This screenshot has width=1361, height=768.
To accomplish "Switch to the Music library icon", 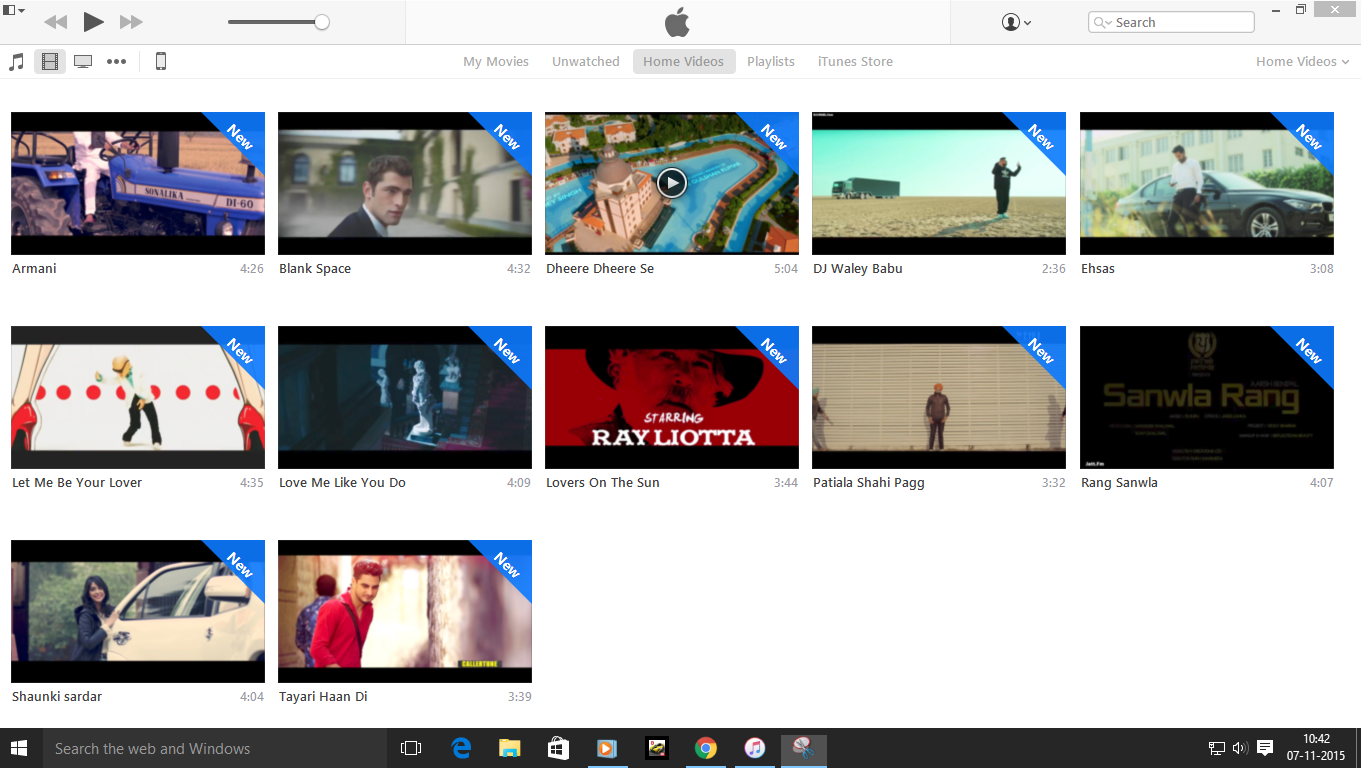I will pos(16,62).
